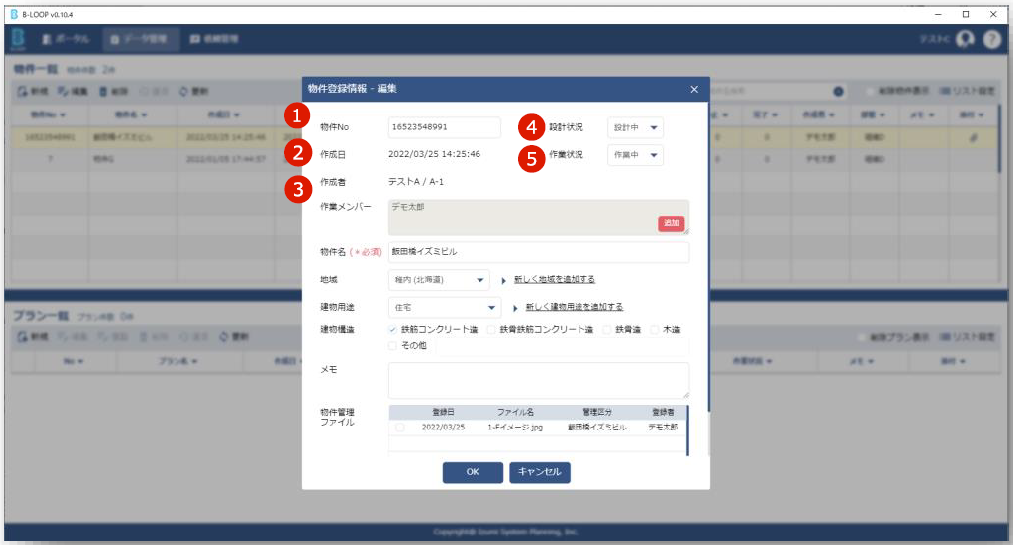Uncheck the 鉄筋コンクリート造 checkbox
Image resolution: width=1013 pixels, height=545 pixels.
pos(393,330)
